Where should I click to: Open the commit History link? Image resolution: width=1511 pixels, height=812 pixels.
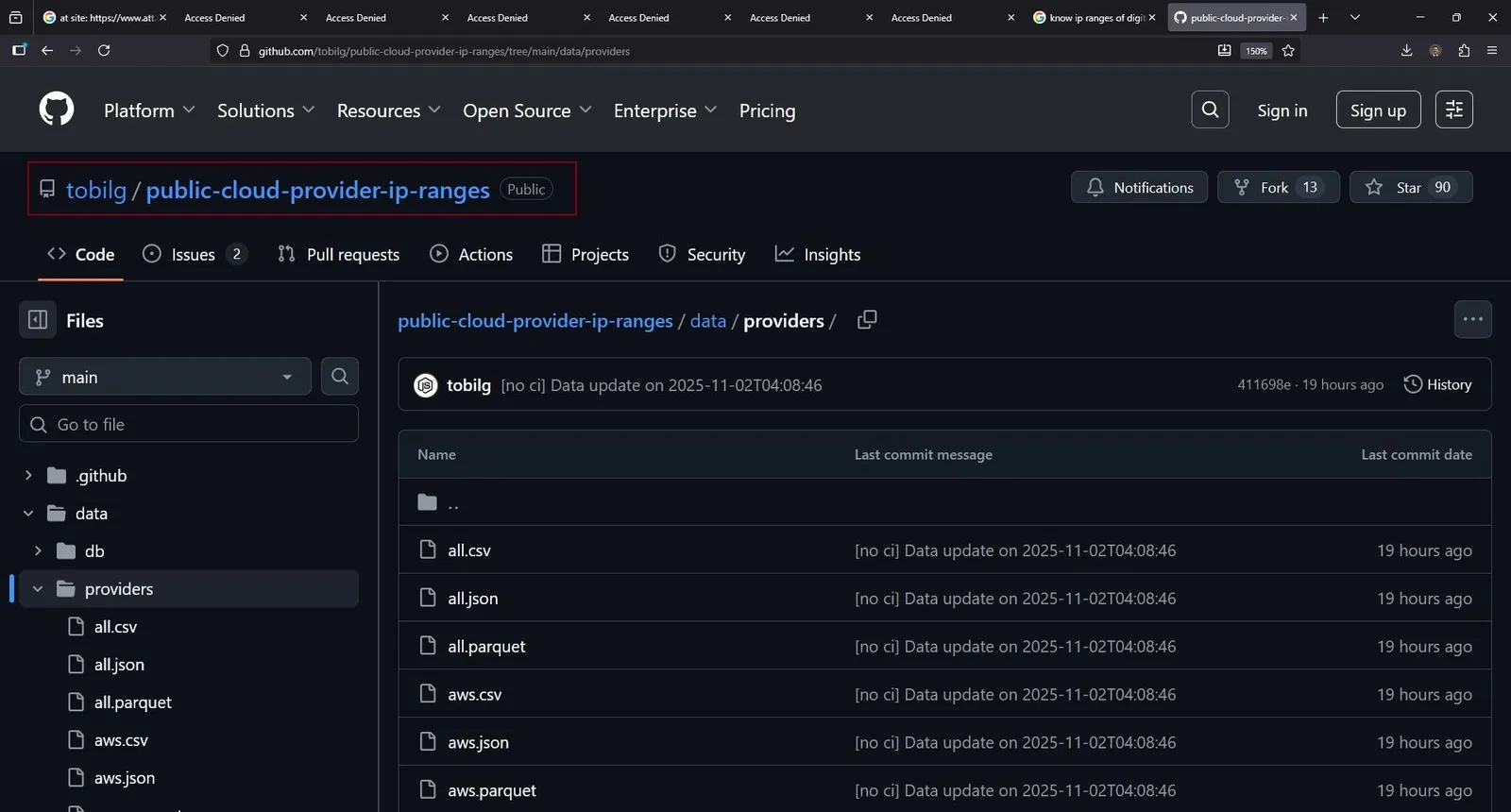pos(1437,384)
